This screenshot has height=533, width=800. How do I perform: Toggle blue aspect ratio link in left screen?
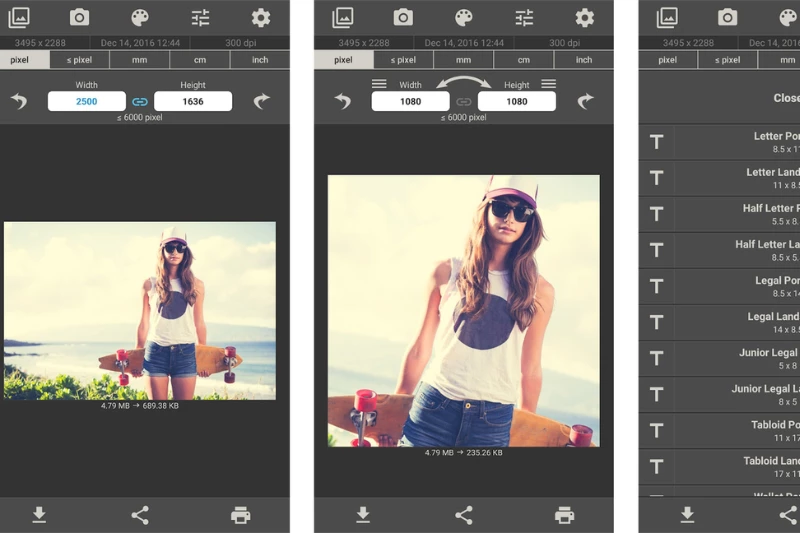[x=140, y=101]
